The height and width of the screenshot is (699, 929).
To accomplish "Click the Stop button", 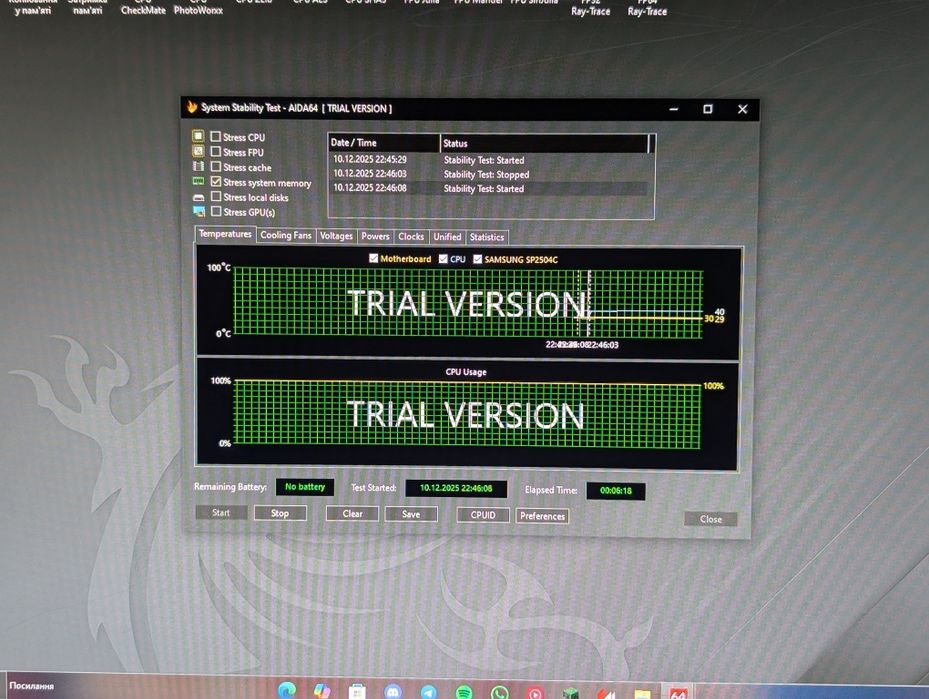I will (x=280, y=513).
